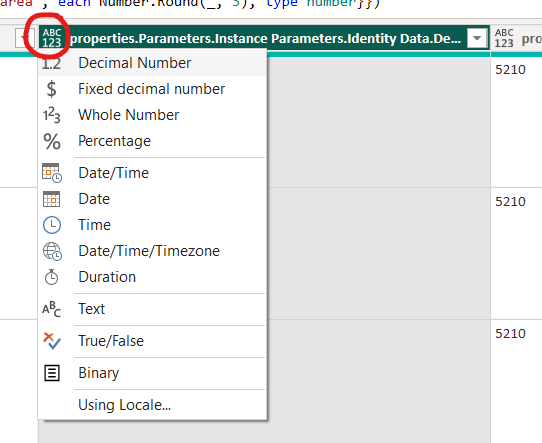Click the dollar sign Fixed decimal number icon

[x=52, y=89]
